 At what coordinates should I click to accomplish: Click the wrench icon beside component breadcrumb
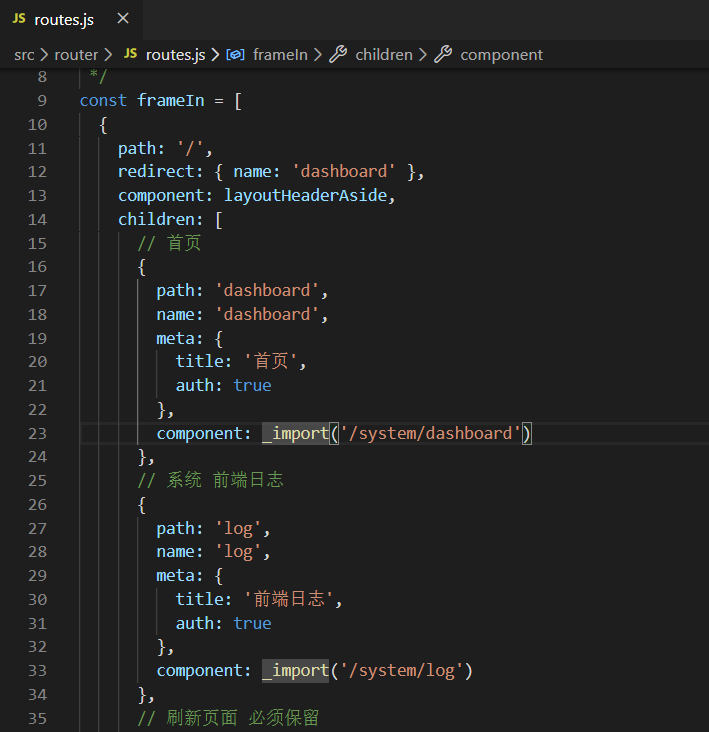click(x=443, y=55)
